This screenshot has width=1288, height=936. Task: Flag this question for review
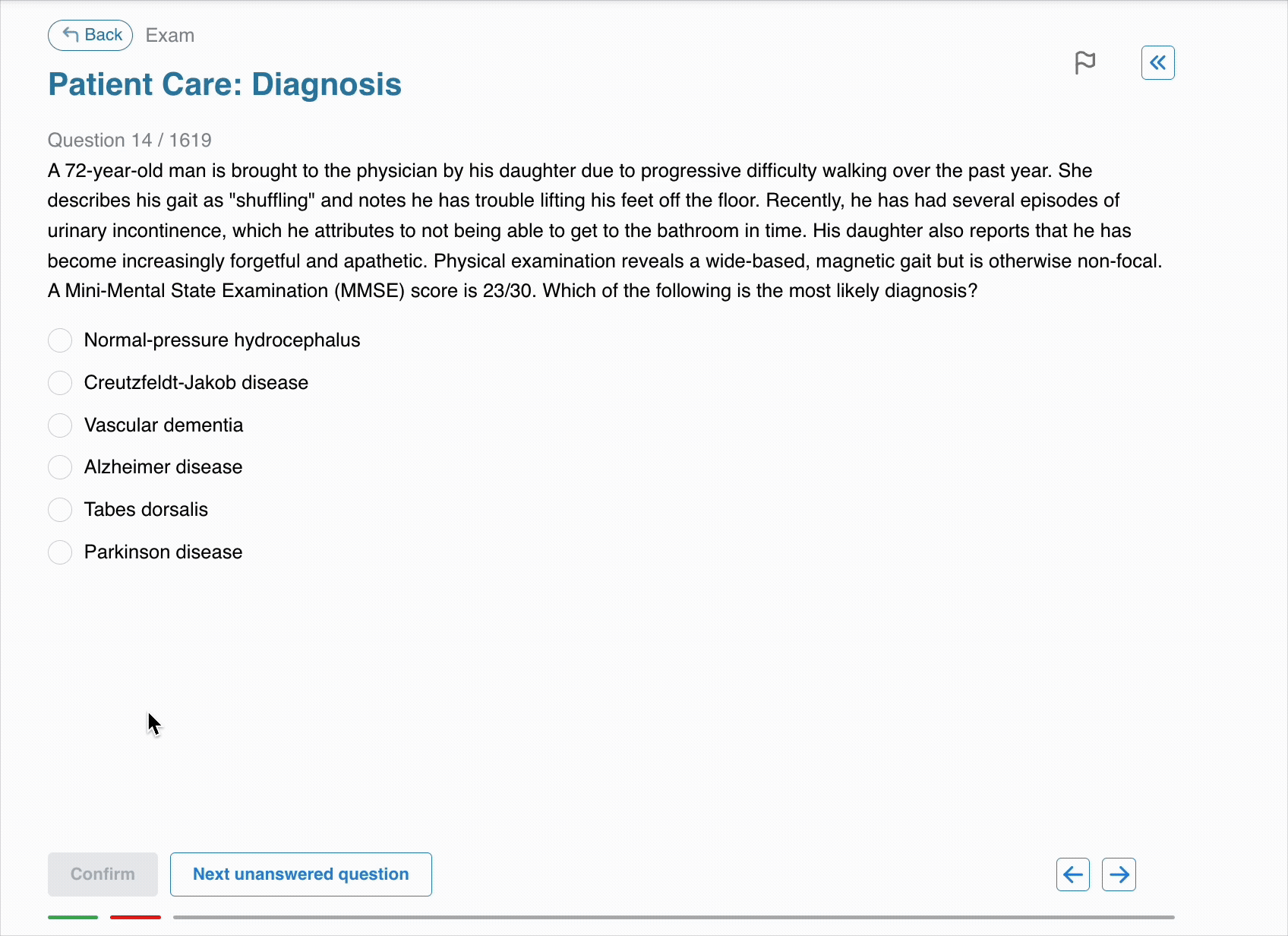1085,62
